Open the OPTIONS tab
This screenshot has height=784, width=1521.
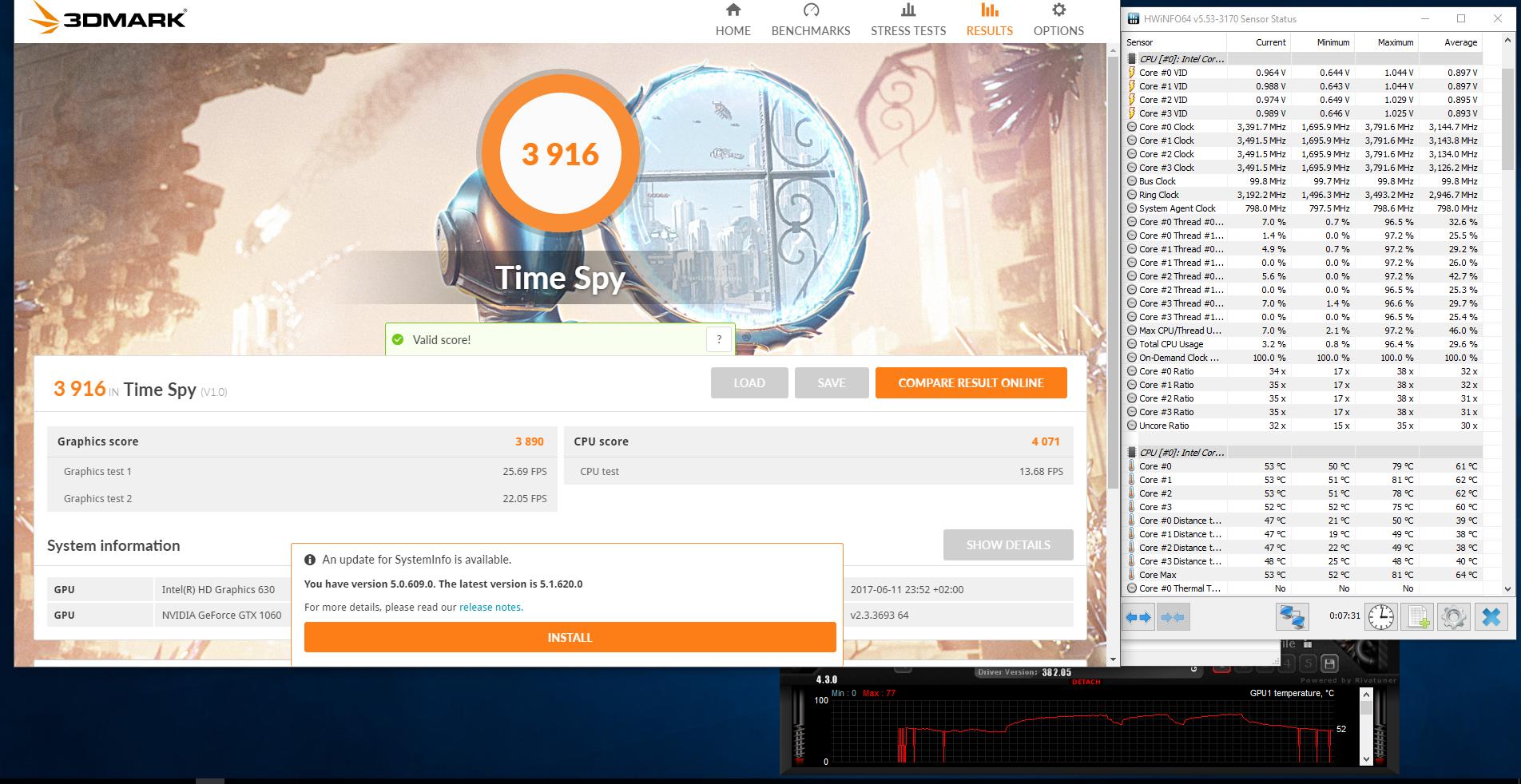1058,21
